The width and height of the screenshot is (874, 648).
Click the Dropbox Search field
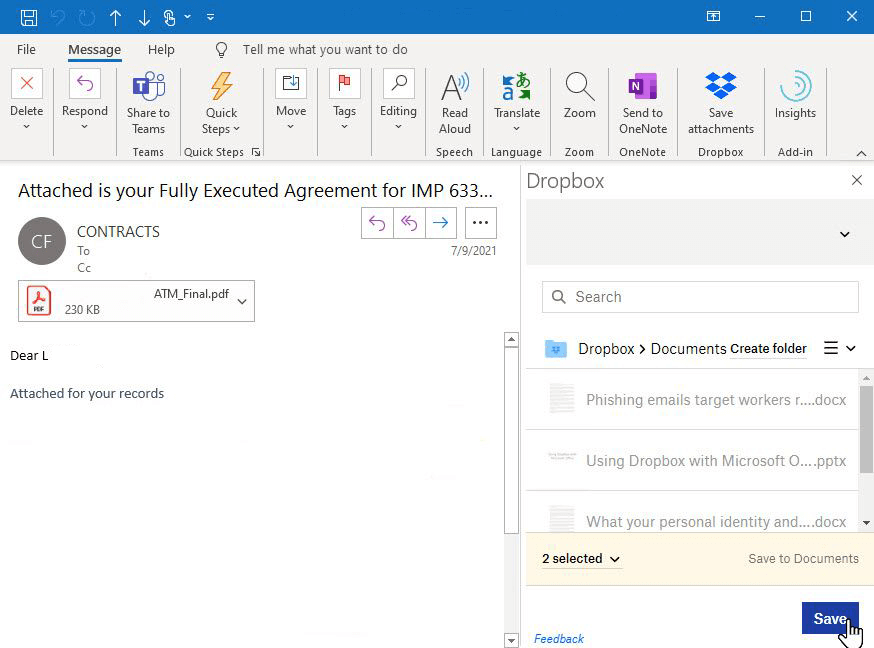700,297
